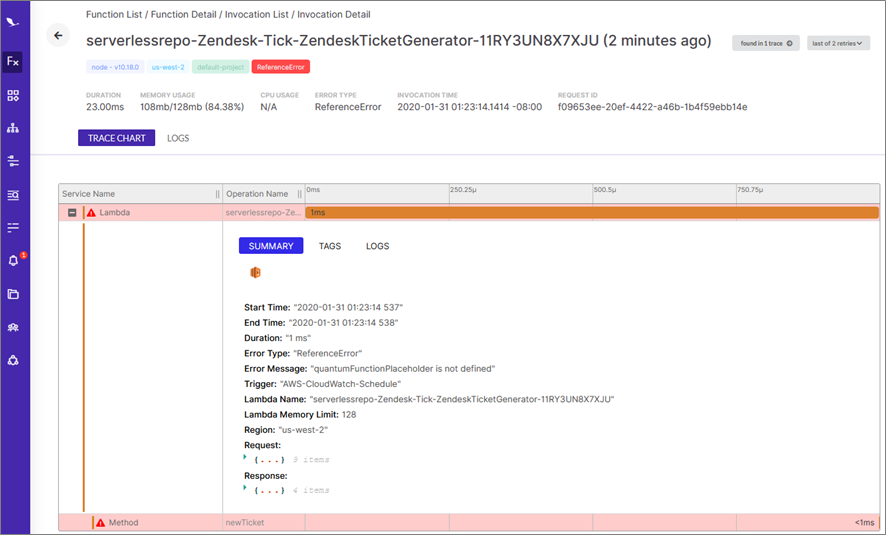
Task: Click the 500.5µ timeline tick label
Action: tap(605, 190)
